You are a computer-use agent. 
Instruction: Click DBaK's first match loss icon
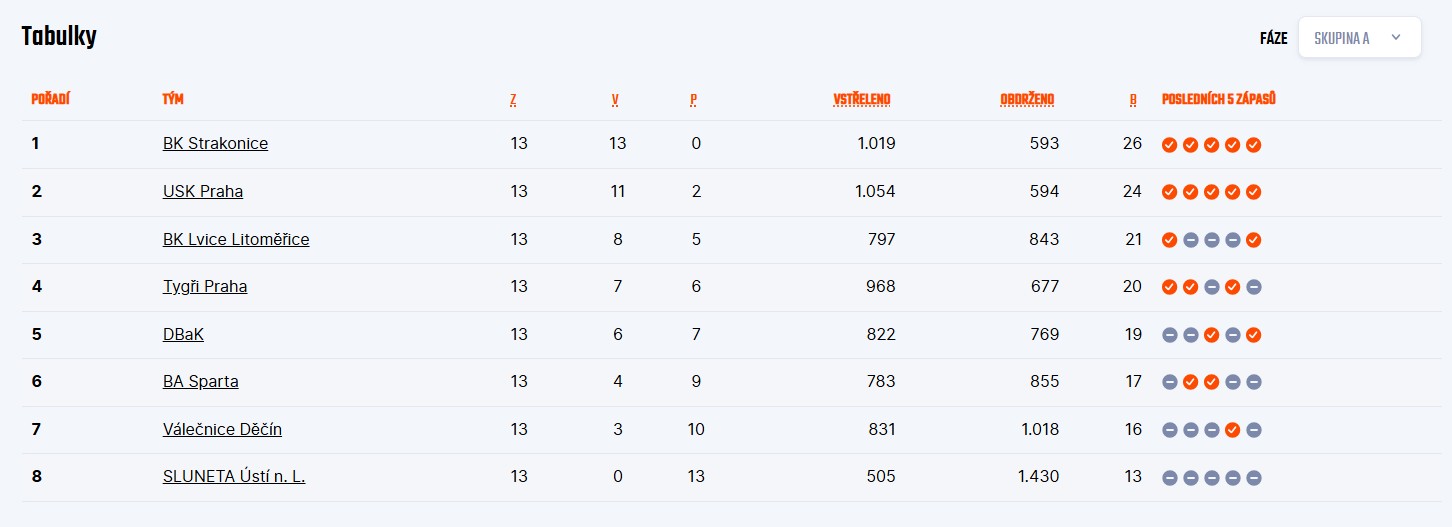point(1169,335)
